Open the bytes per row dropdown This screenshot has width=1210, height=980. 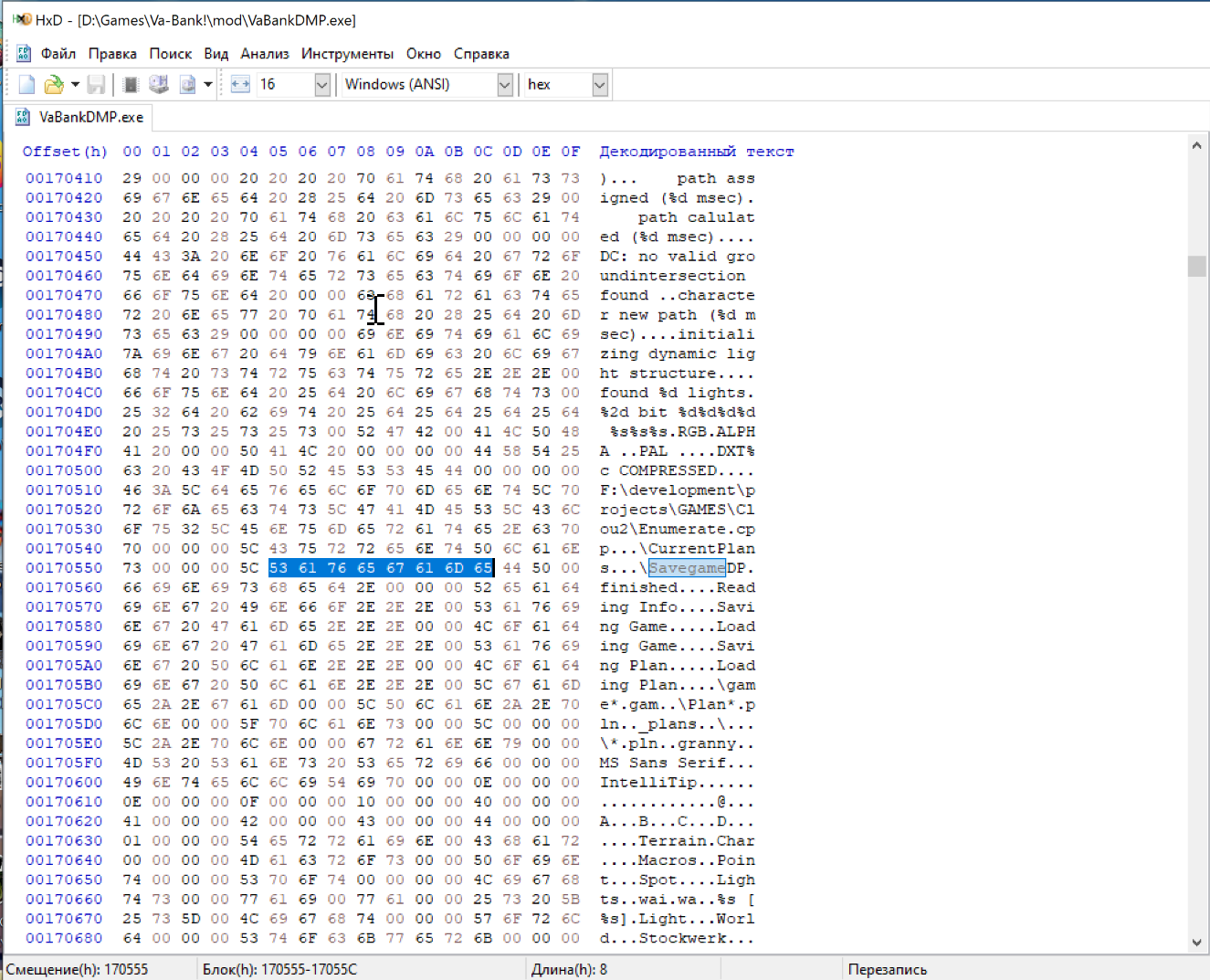(321, 85)
